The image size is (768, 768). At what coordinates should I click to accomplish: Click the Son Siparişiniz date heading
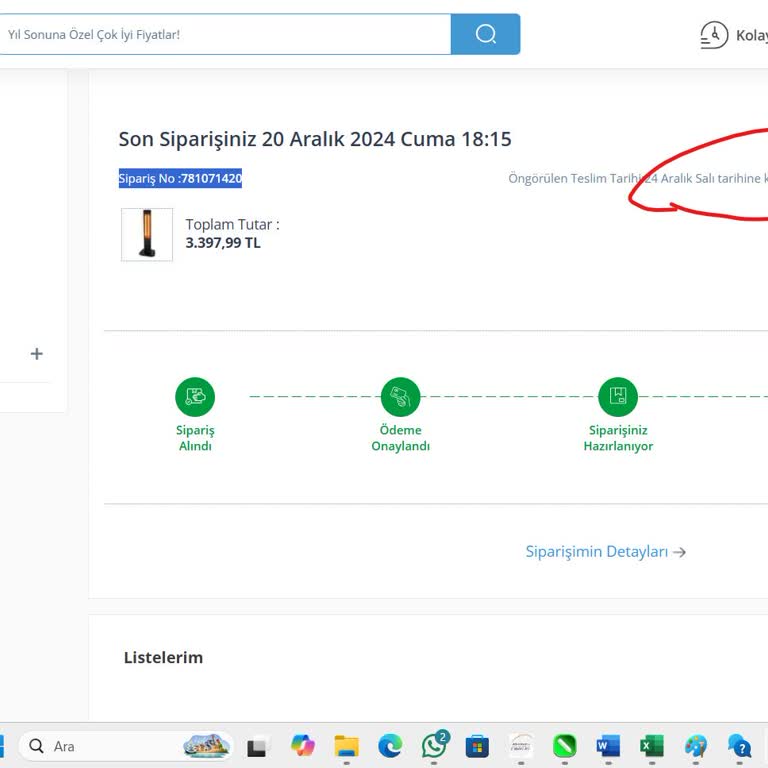pyautogui.click(x=315, y=139)
